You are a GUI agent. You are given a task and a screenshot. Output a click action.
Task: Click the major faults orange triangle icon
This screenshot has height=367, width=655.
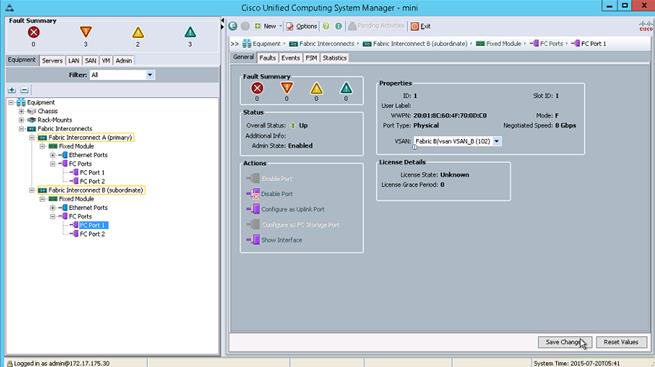coord(86,32)
